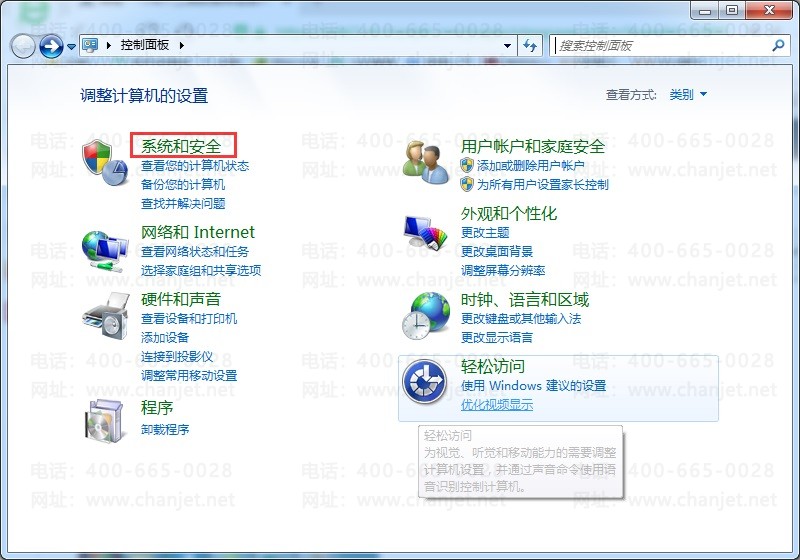Click the Ease of Access round icon

tap(424, 382)
